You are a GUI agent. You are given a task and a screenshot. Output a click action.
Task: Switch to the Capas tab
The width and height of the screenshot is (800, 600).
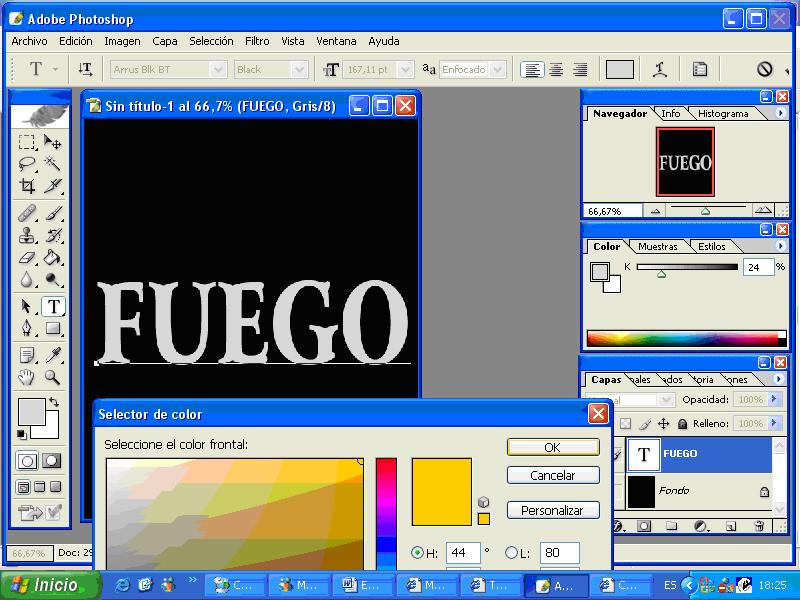(607, 379)
